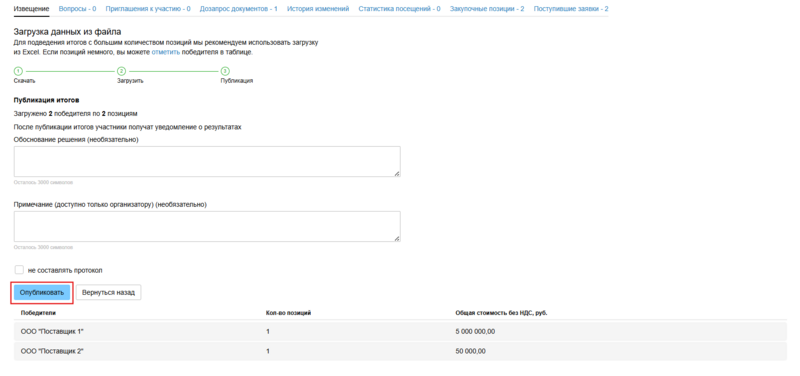800x376 pixels.
Task: Select step 2 Загрузить circle
Action: 121,71
